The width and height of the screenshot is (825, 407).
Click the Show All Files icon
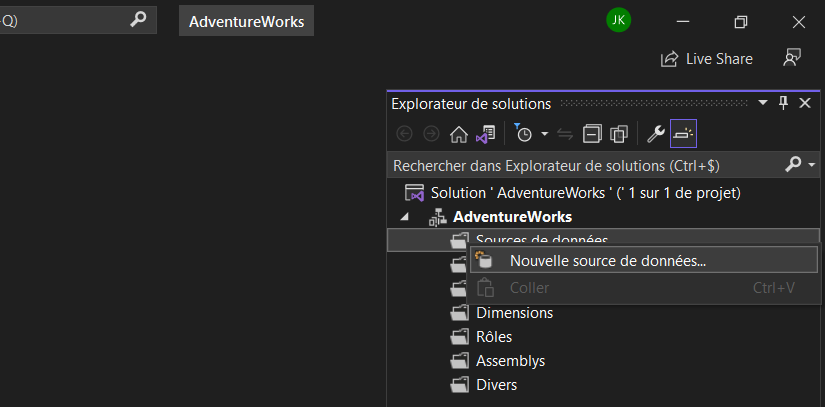click(x=619, y=135)
